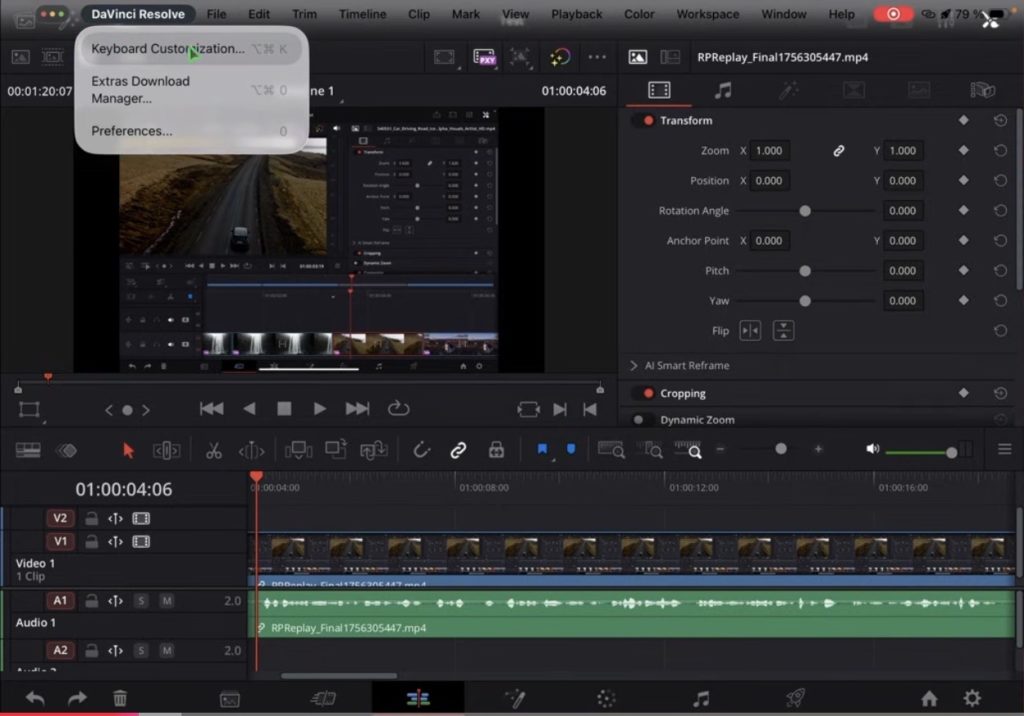Screen dimensions: 1024x716
Task: Select the arrow selection tool
Action: click(x=128, y=450)
